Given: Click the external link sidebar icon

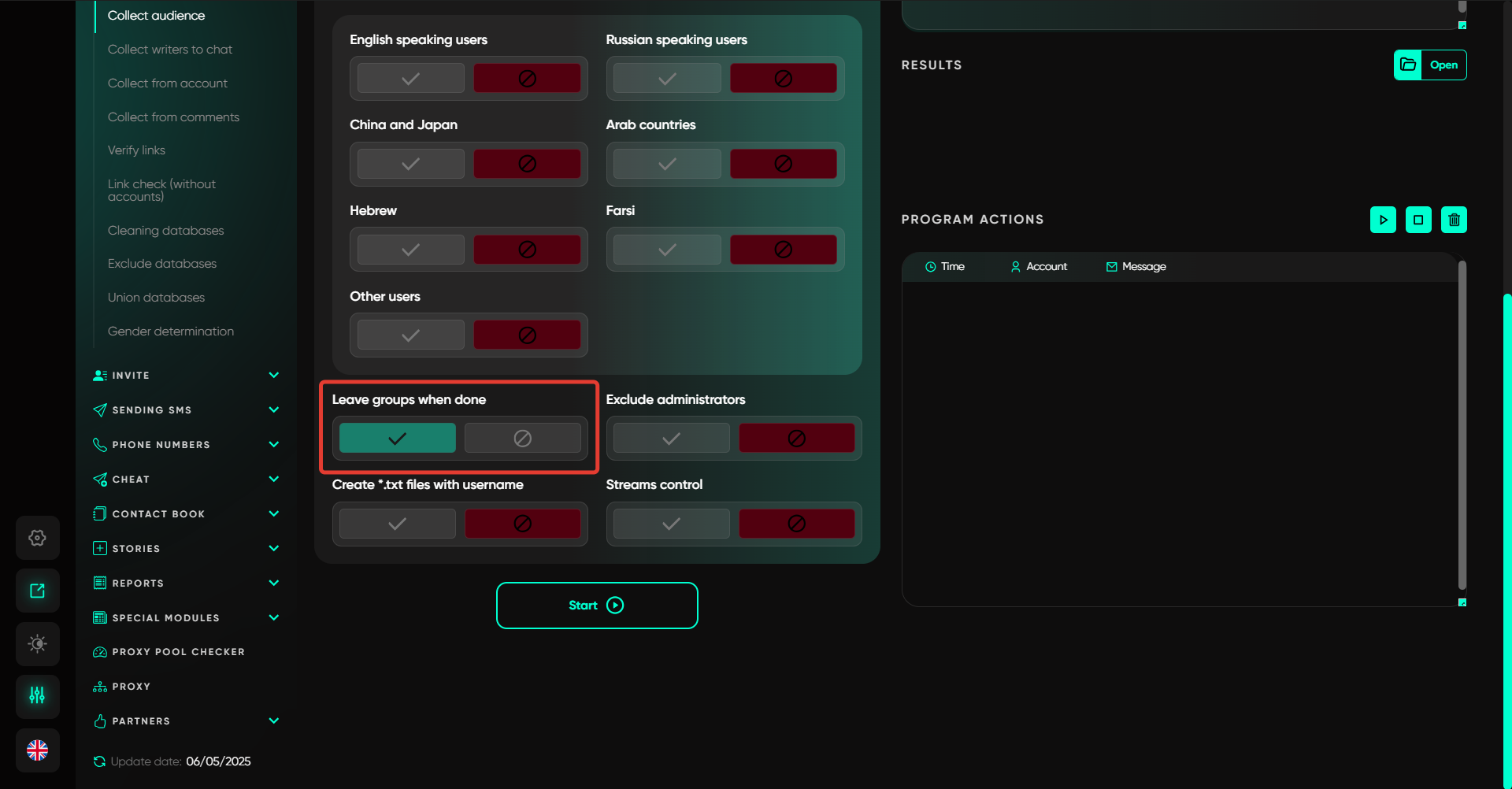Looking at the screenshot, I should [37, 591].
